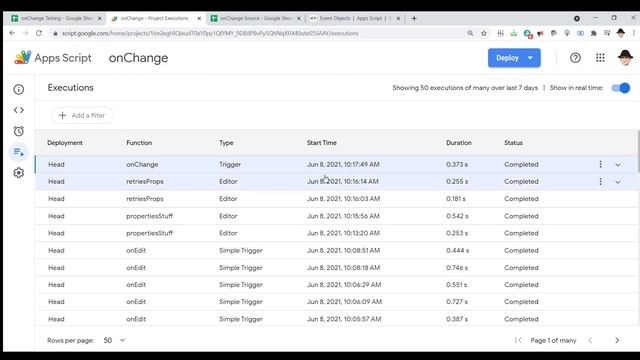The width and height of the screenshot is (640, 360).
Task: Click the browser back arrow
Action: tap(12, 33)
